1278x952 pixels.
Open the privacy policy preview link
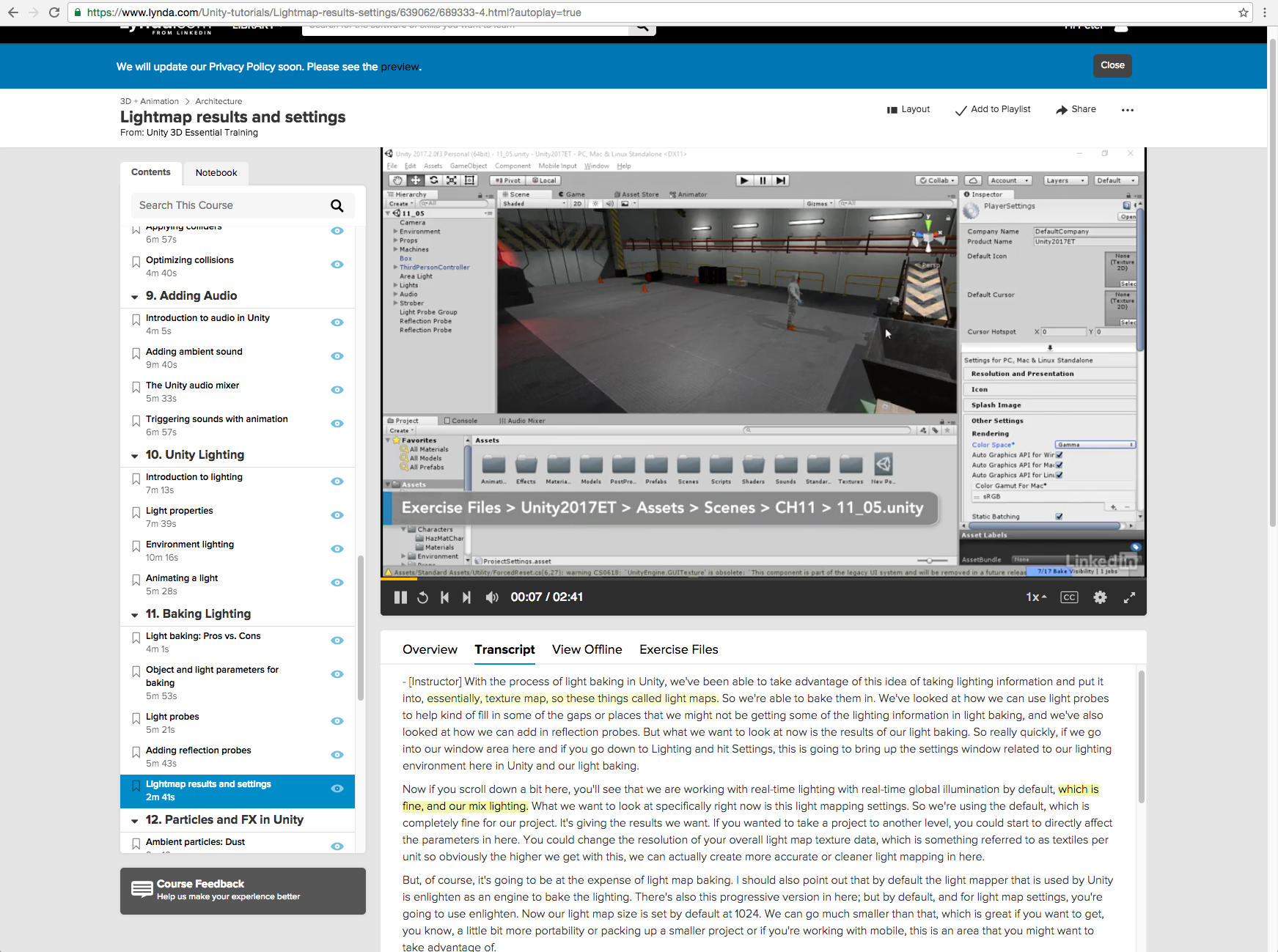[400, 67]
